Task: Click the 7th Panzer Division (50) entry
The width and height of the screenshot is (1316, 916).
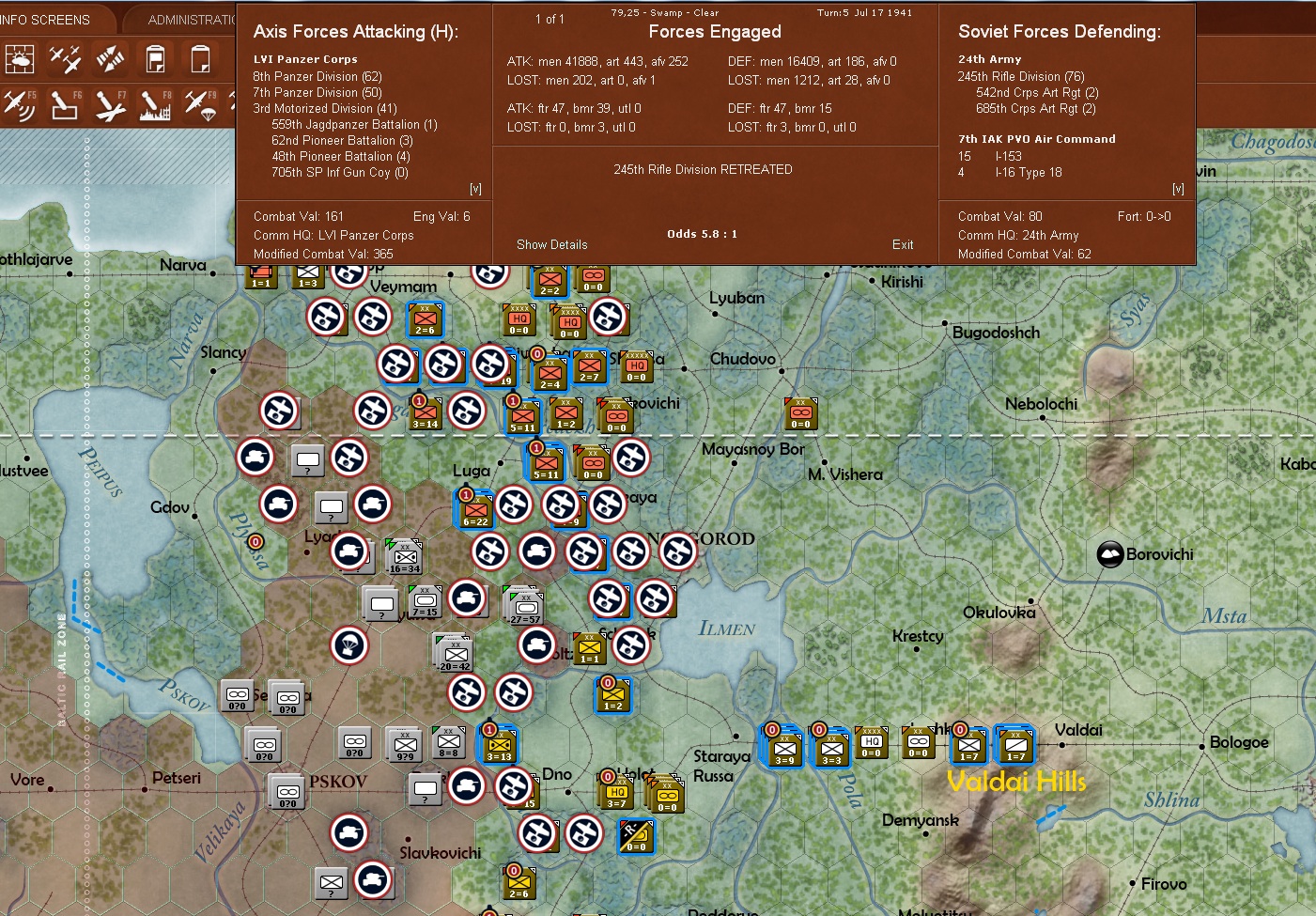Action: (317, 93)
